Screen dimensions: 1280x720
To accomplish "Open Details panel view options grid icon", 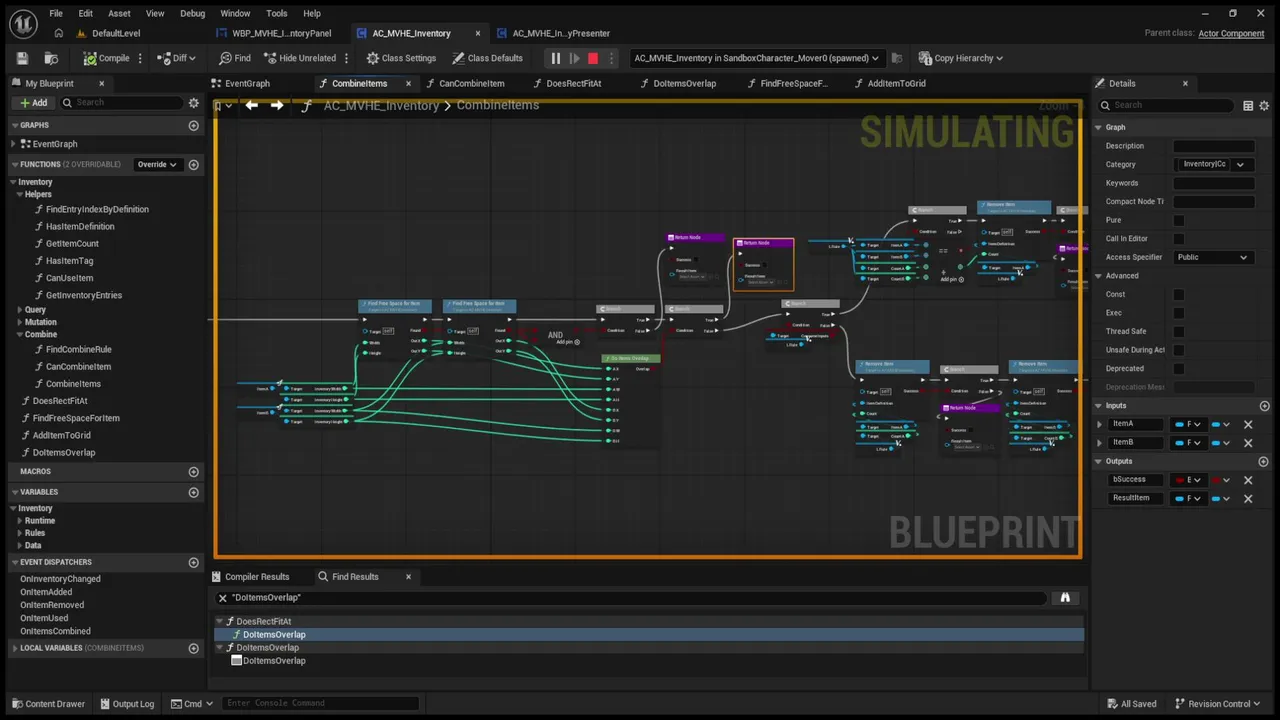I will [1248, 105].
